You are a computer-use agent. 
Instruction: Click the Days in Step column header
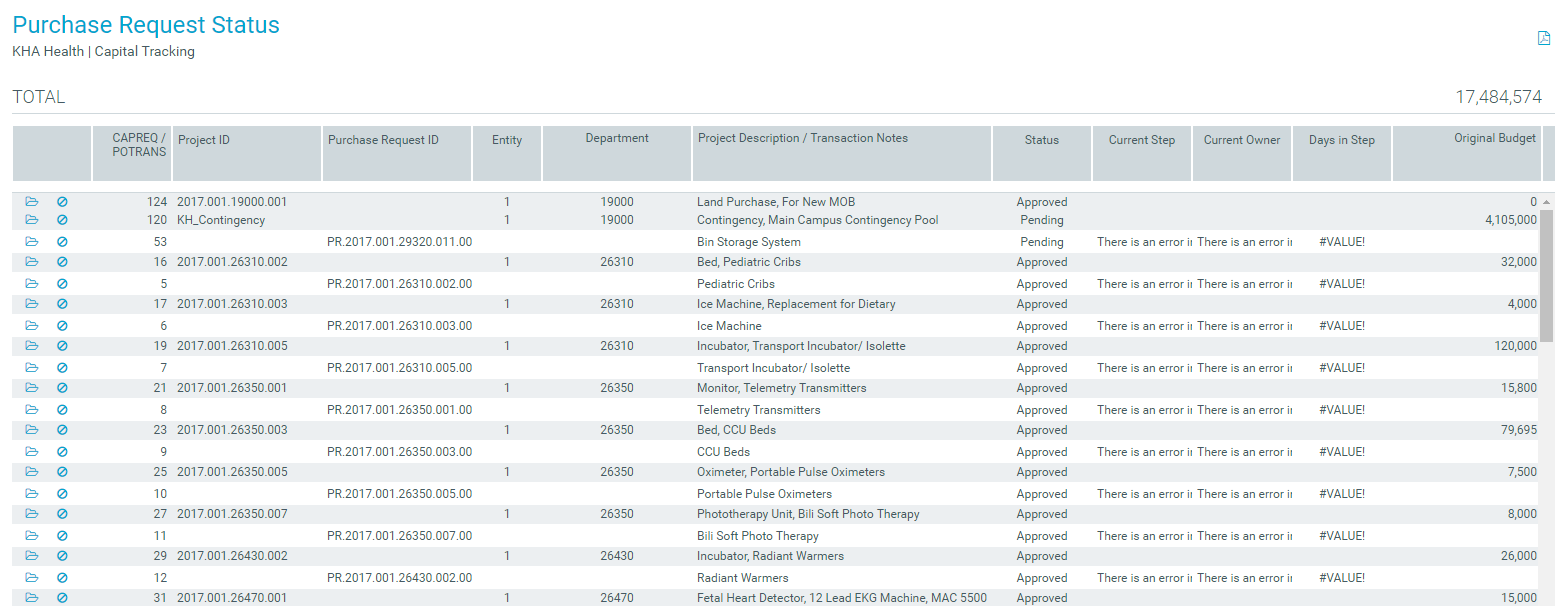coord(1342,153)
